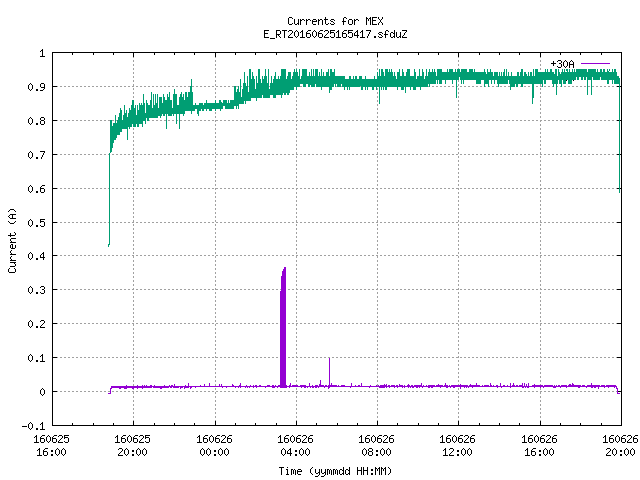Click the y-axis label 'Current (A)'
Screen dimensions: 640x480
(12, 240)
